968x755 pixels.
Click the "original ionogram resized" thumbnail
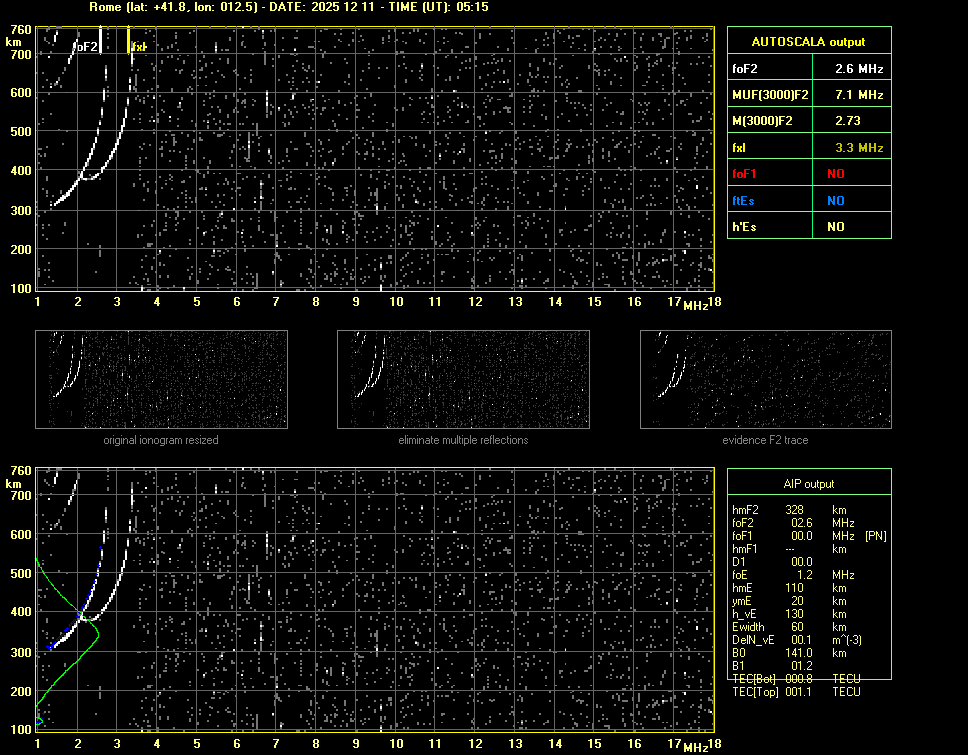[161, 379]
